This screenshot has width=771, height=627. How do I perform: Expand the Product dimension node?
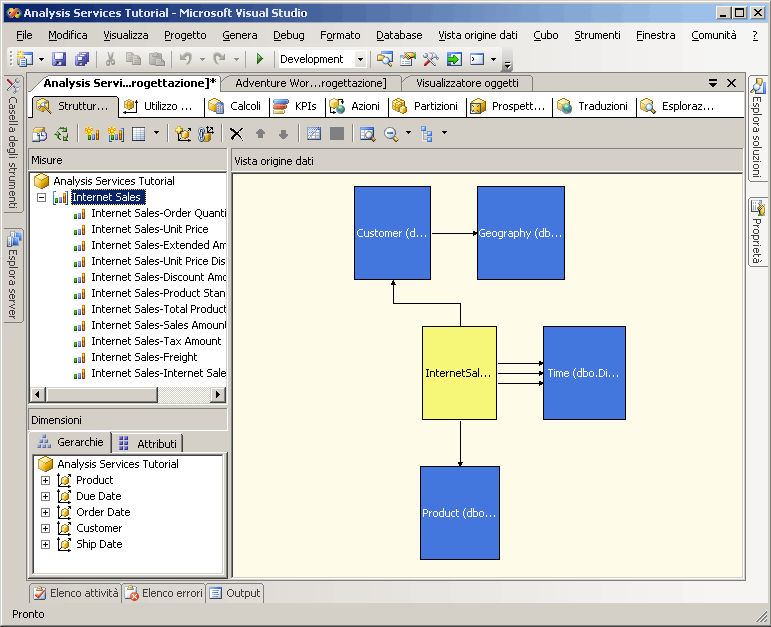(45, 480)
